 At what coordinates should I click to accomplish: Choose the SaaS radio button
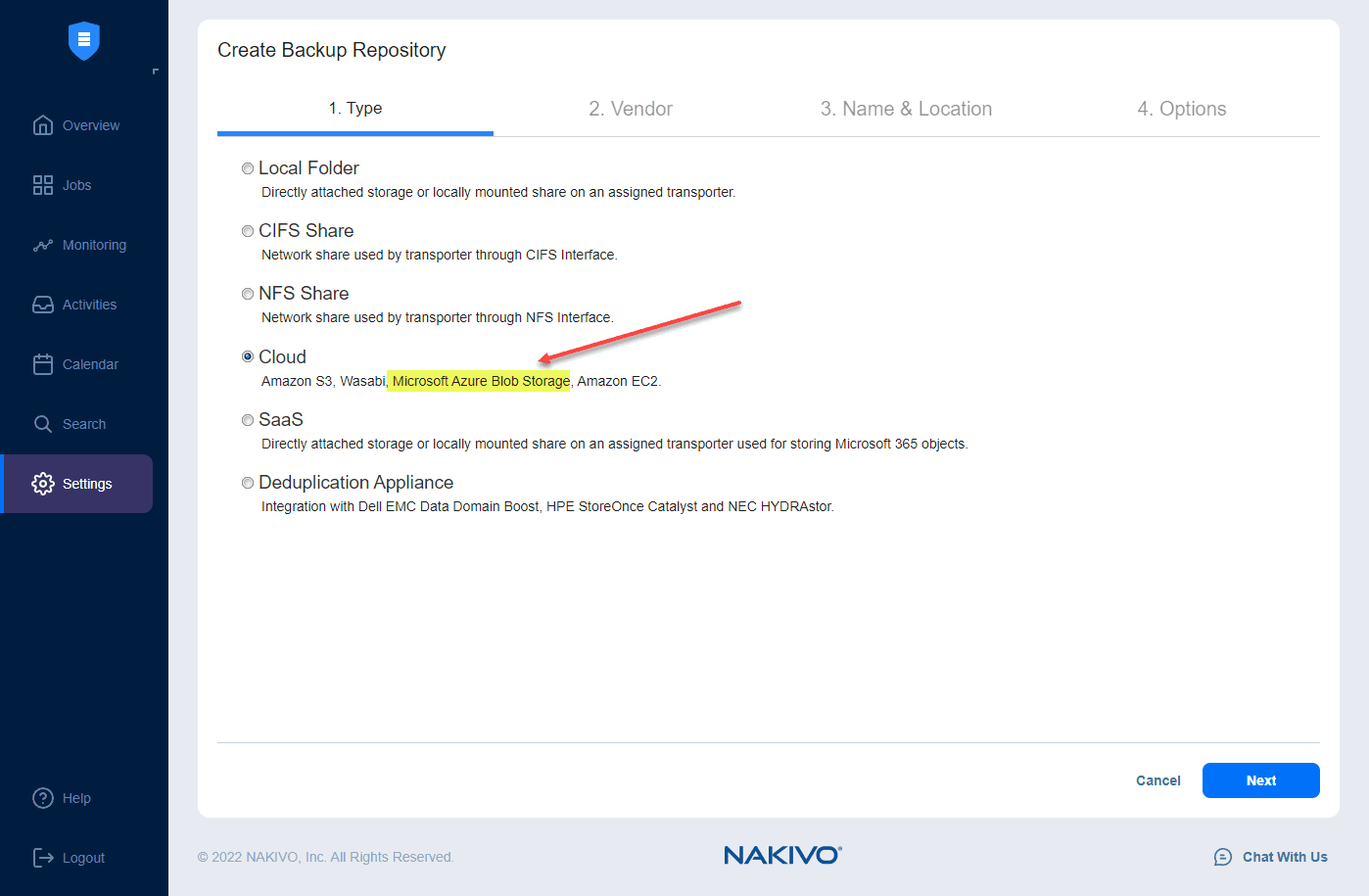(248, 420)
